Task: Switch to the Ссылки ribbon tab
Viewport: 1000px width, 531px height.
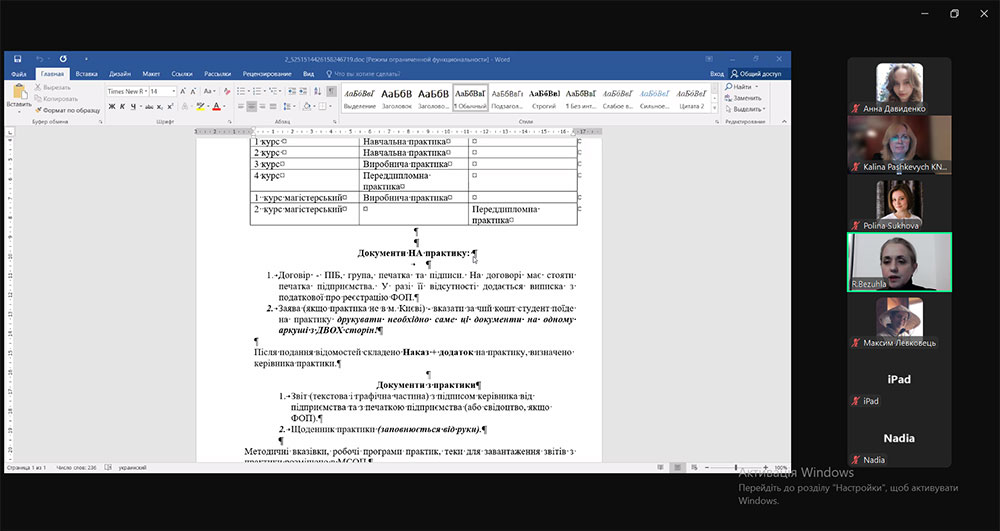Action: pos(182,74)
